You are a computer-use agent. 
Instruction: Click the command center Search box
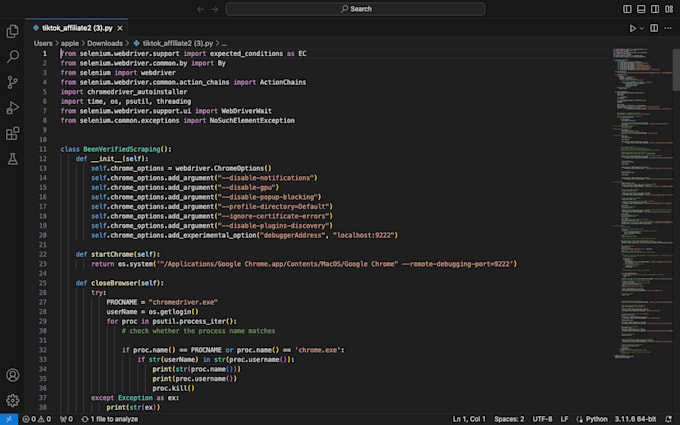(355, 9)
